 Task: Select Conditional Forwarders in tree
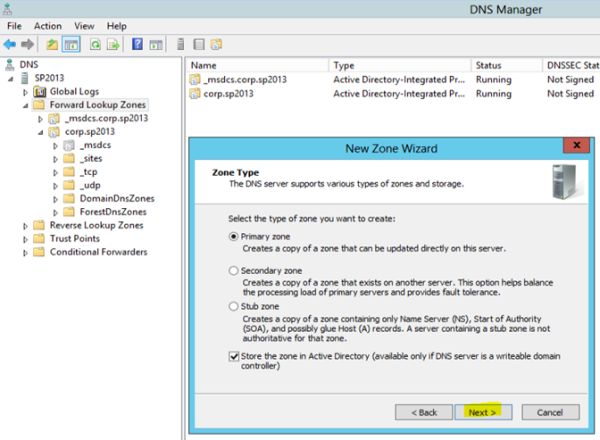98,252
